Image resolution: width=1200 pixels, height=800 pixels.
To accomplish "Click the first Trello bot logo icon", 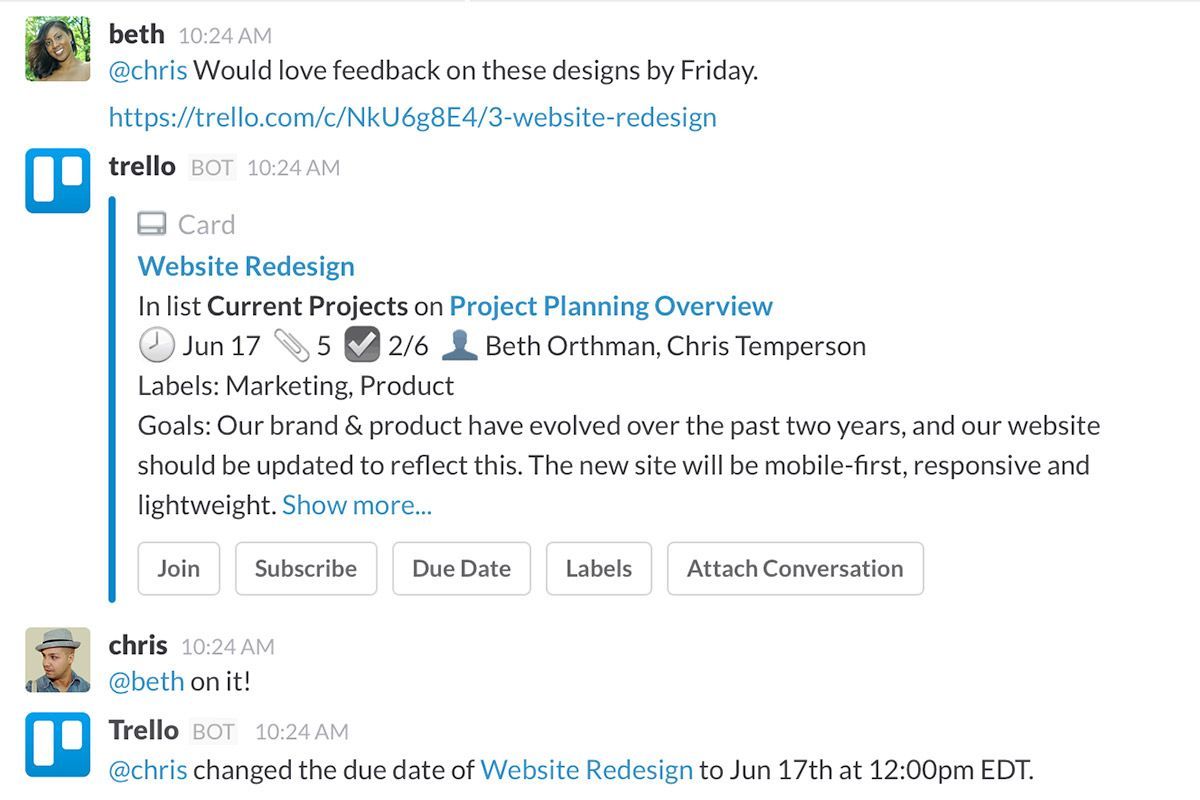I will click(57, 181).
